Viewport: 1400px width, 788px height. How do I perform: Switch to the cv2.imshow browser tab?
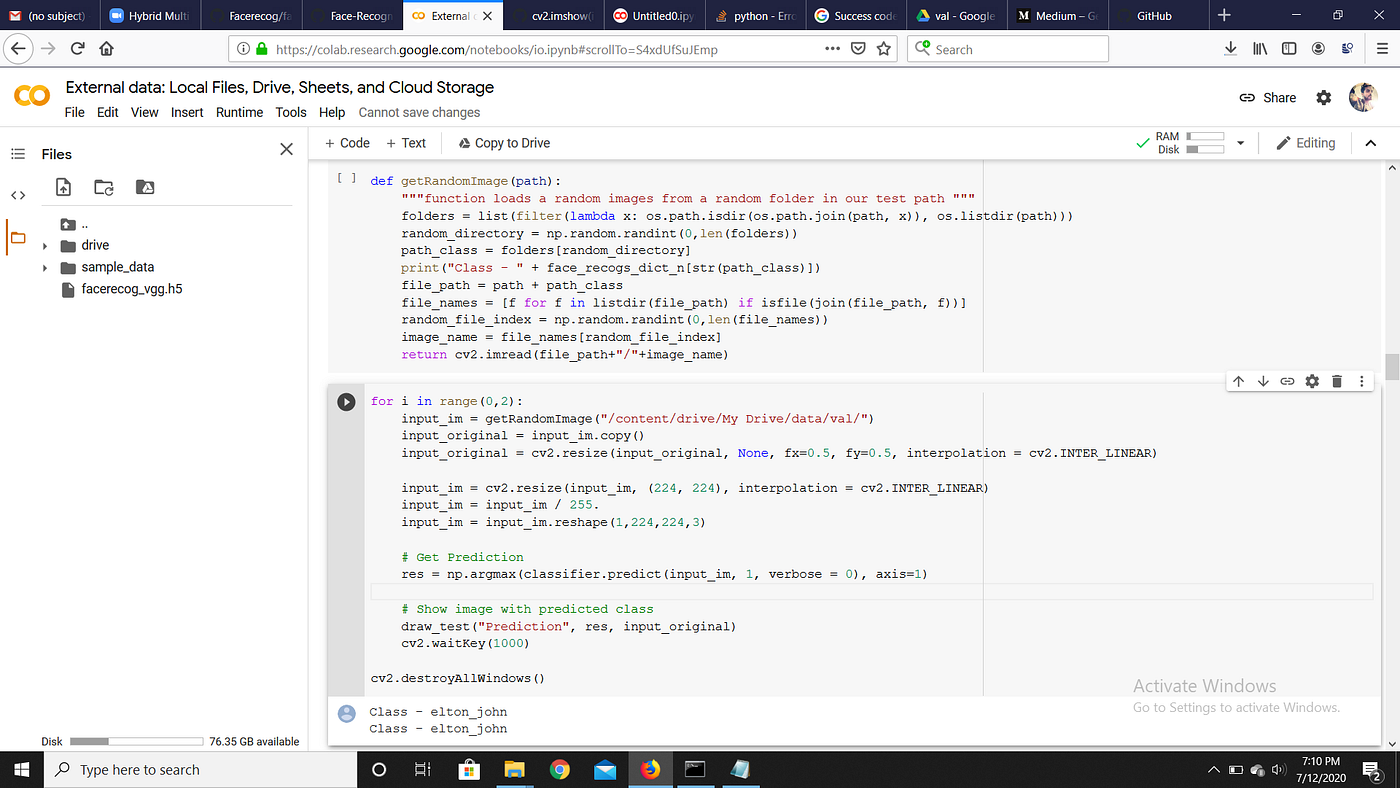tap(560, 15)
